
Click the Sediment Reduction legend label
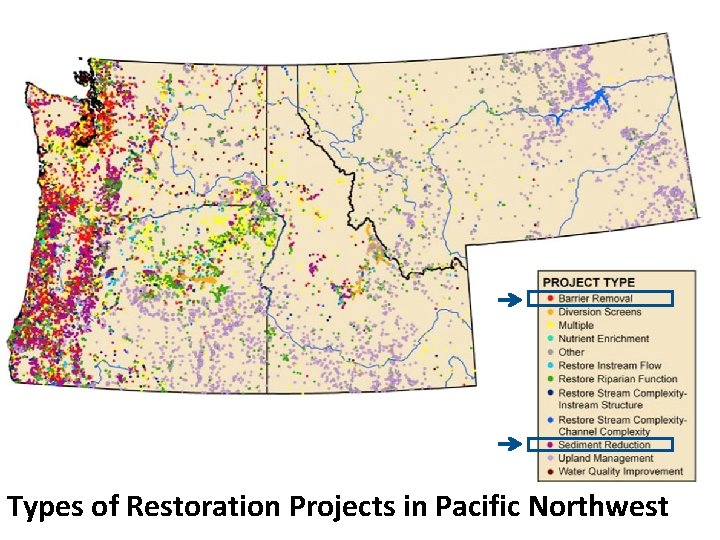(x=604, y=445)
